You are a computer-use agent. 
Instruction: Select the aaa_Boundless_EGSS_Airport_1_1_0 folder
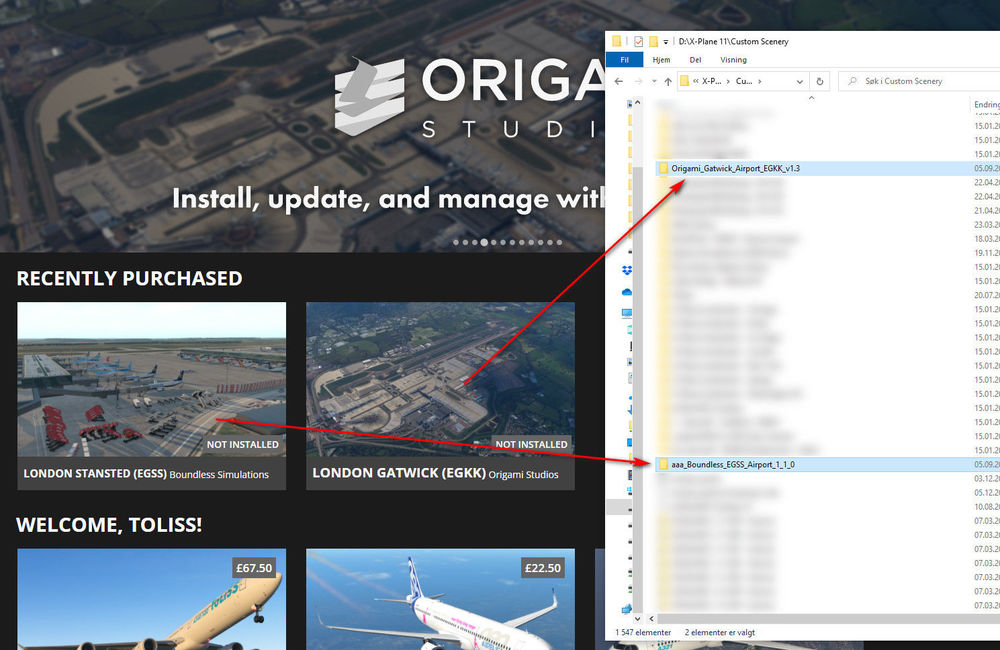coord(732,465)
